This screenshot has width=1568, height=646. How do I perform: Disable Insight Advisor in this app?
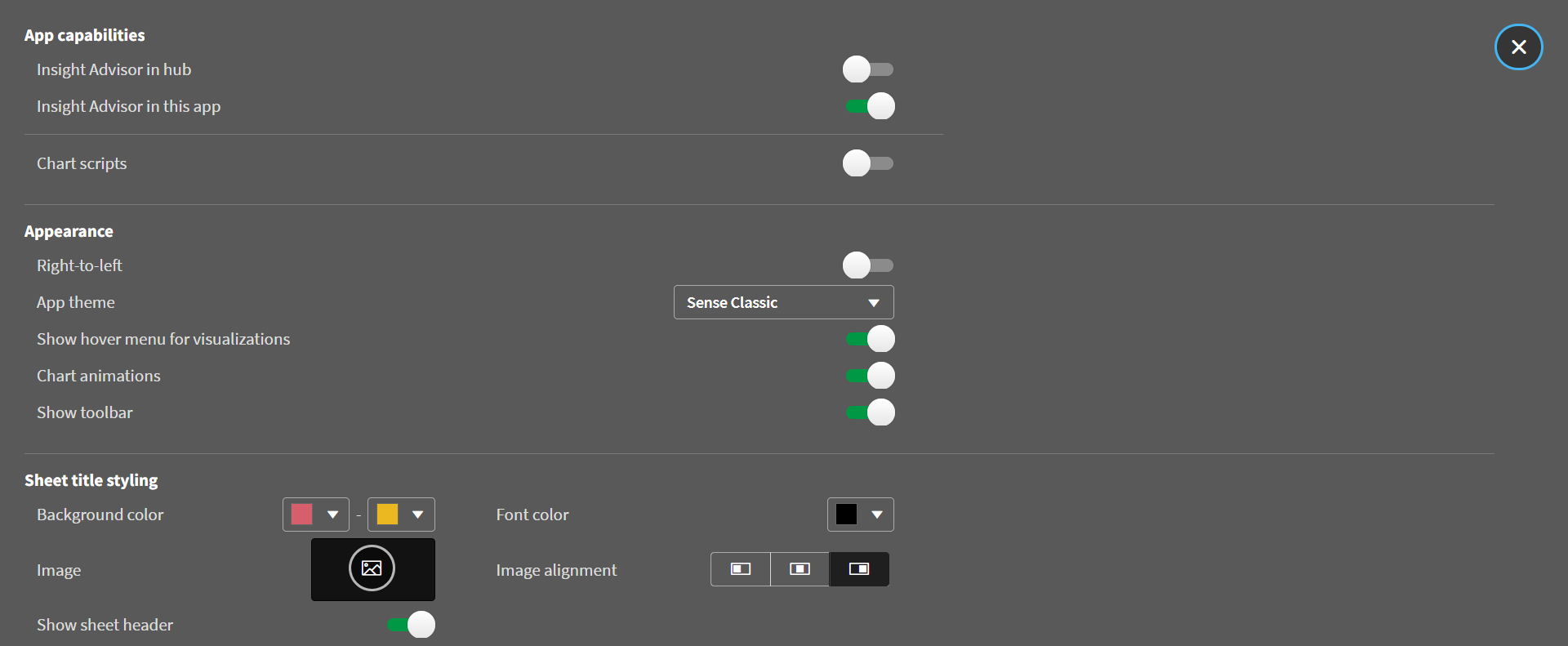[870, 106]
